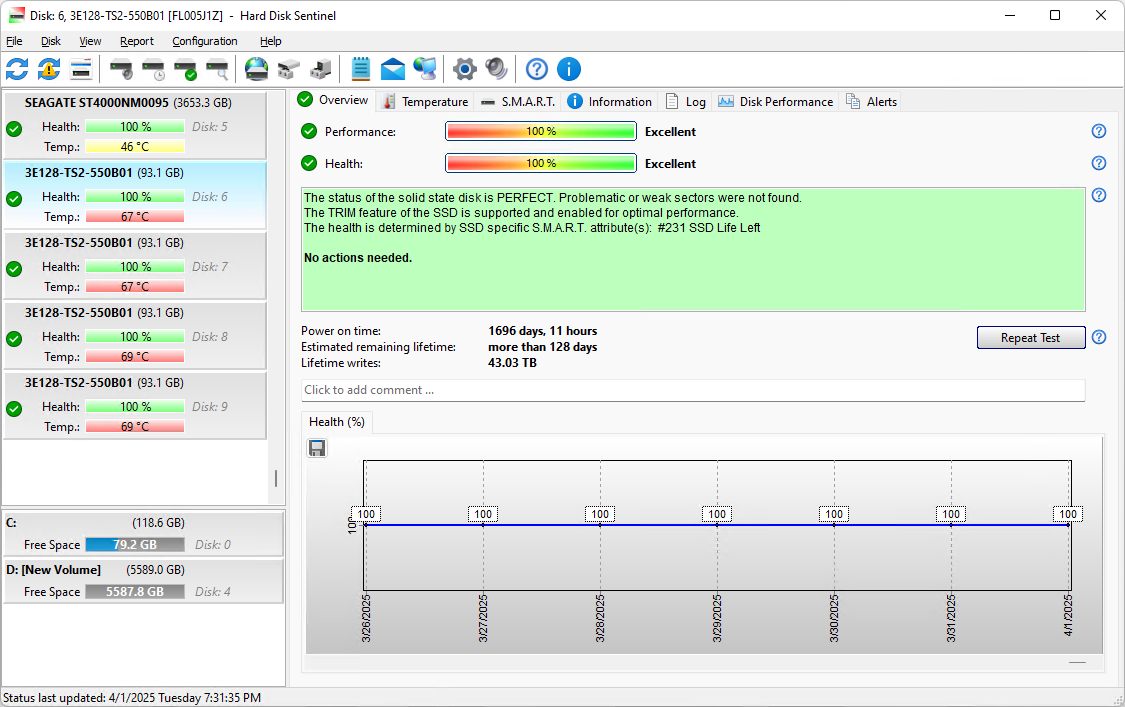The image size is (1125, 707).
Task: Click the green check icon beside Performance label
Action: pos(309,131)
